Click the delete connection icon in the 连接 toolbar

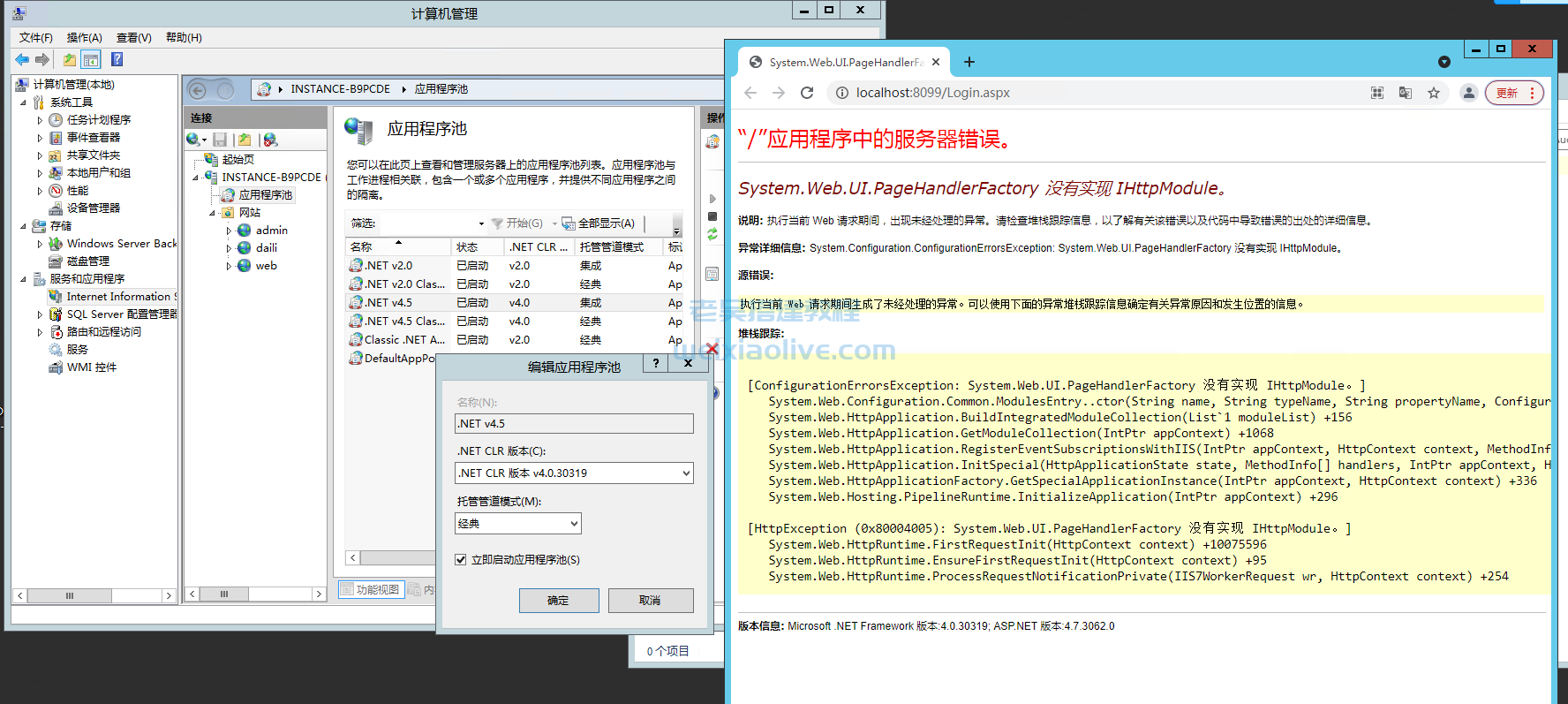point(270,140)
